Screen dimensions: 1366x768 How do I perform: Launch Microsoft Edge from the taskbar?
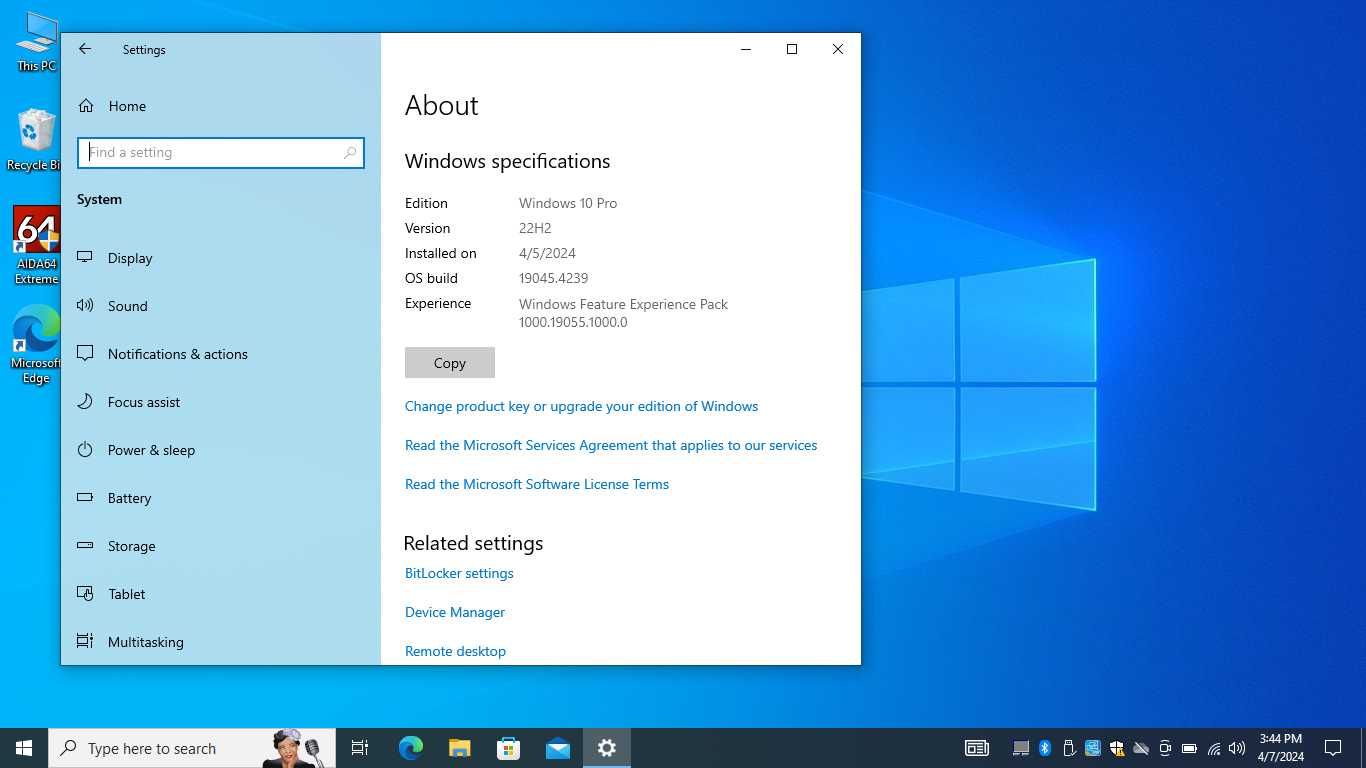pyautogui.click(x=410, y=748)
